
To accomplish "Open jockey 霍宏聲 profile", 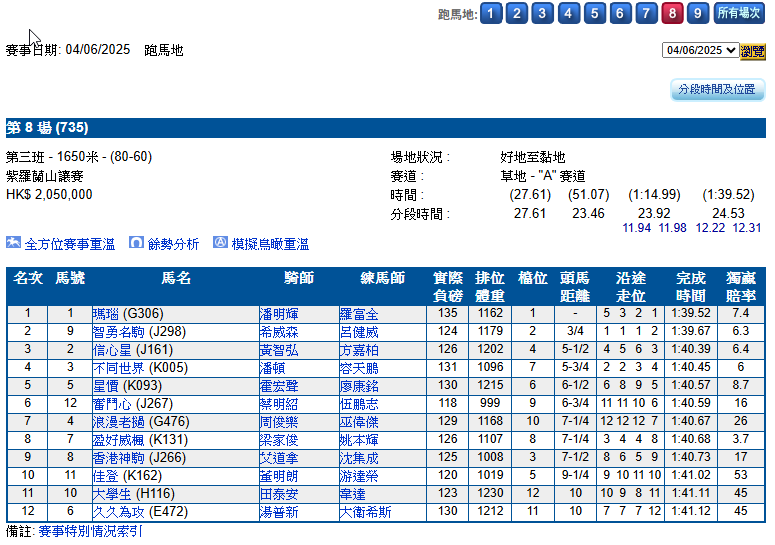I will click(279, 385).
